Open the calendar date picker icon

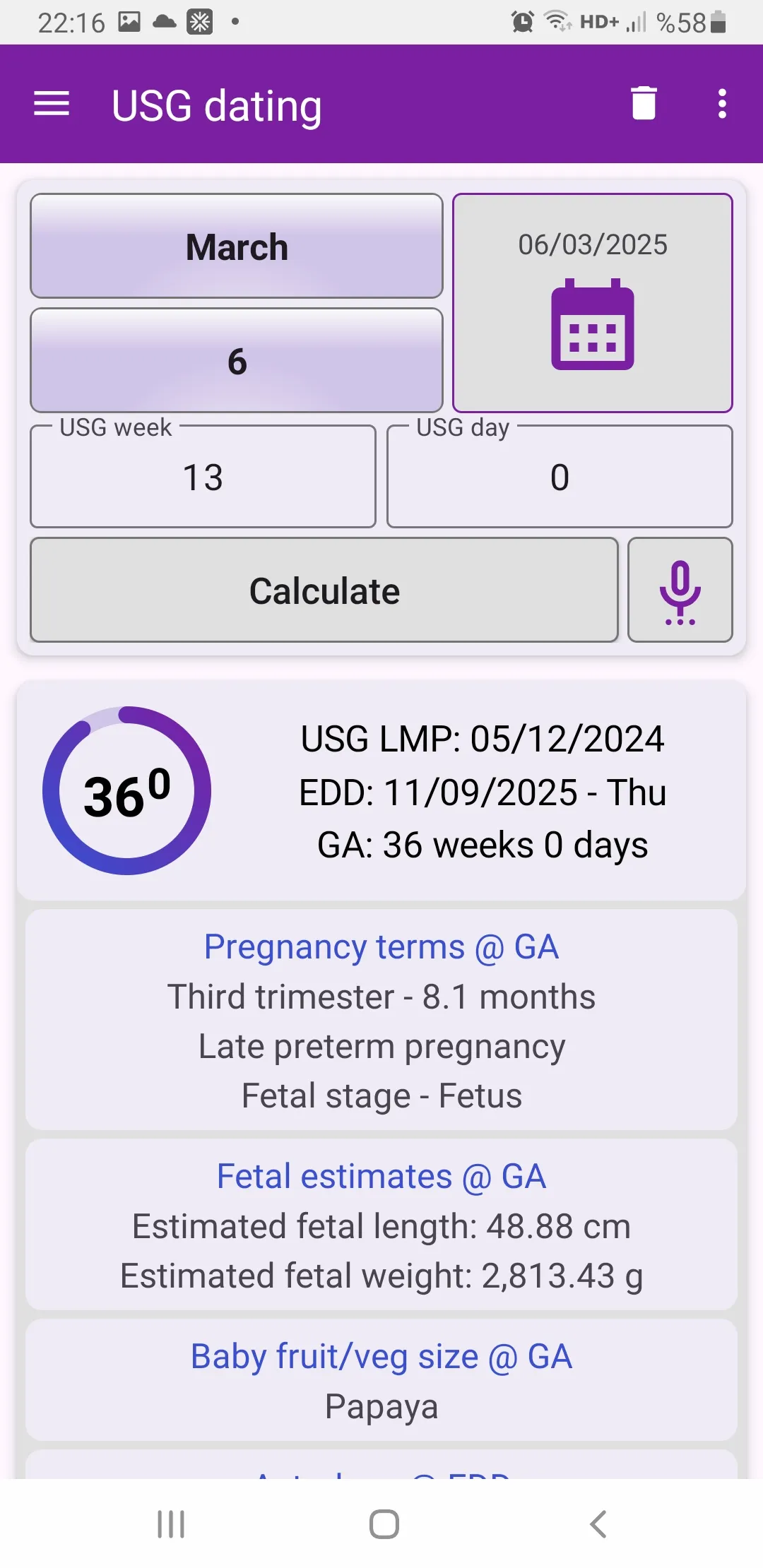(592, 326)
